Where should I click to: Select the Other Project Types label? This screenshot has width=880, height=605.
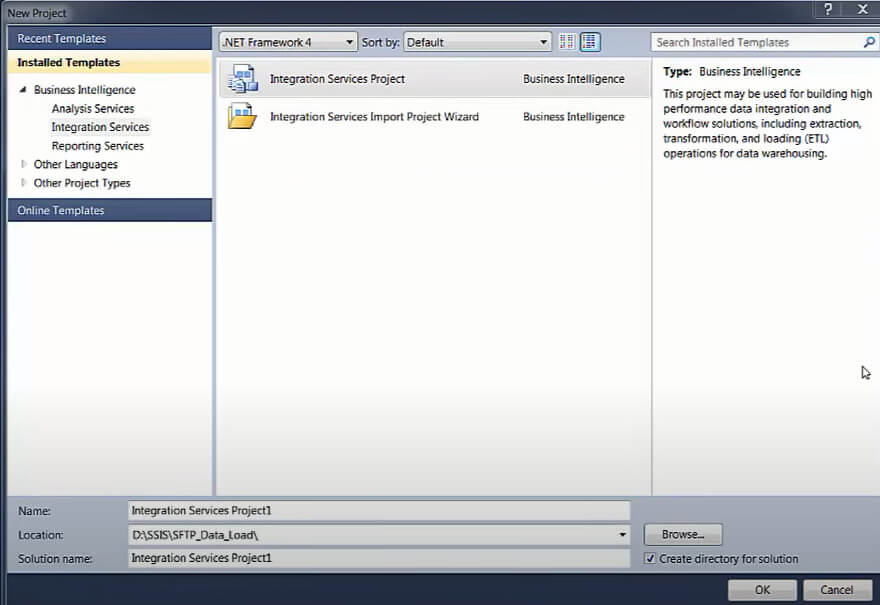(x=82, y=183)
